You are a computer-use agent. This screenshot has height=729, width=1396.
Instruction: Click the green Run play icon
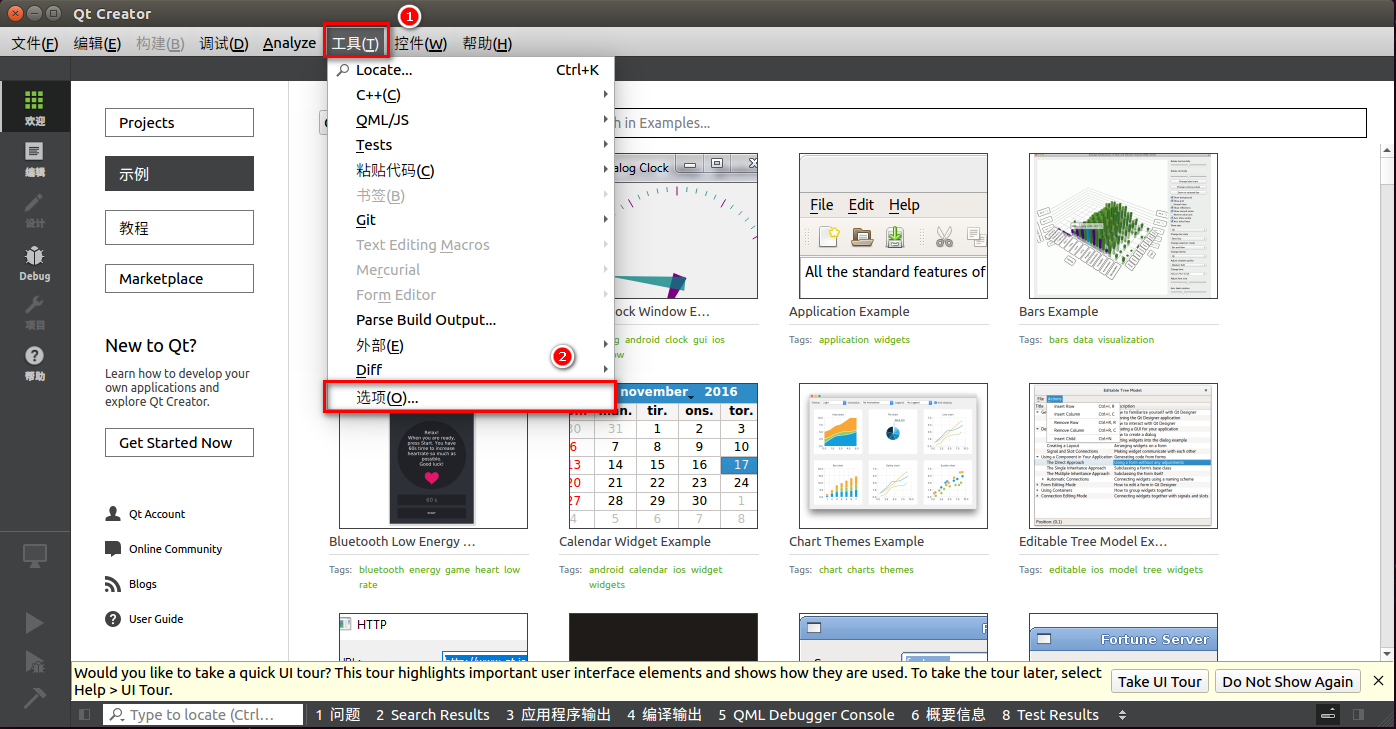pos(34,623)
